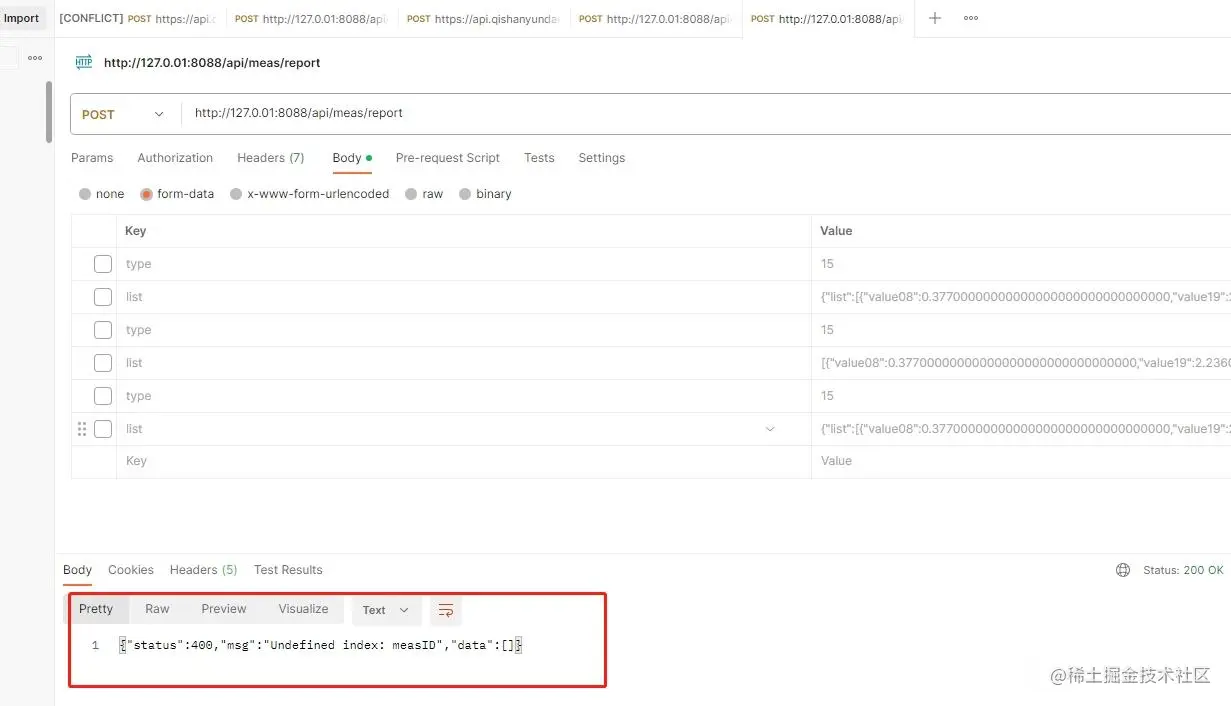Select the none body type
Screen dimensions: 1231x706
coord(102,194)
